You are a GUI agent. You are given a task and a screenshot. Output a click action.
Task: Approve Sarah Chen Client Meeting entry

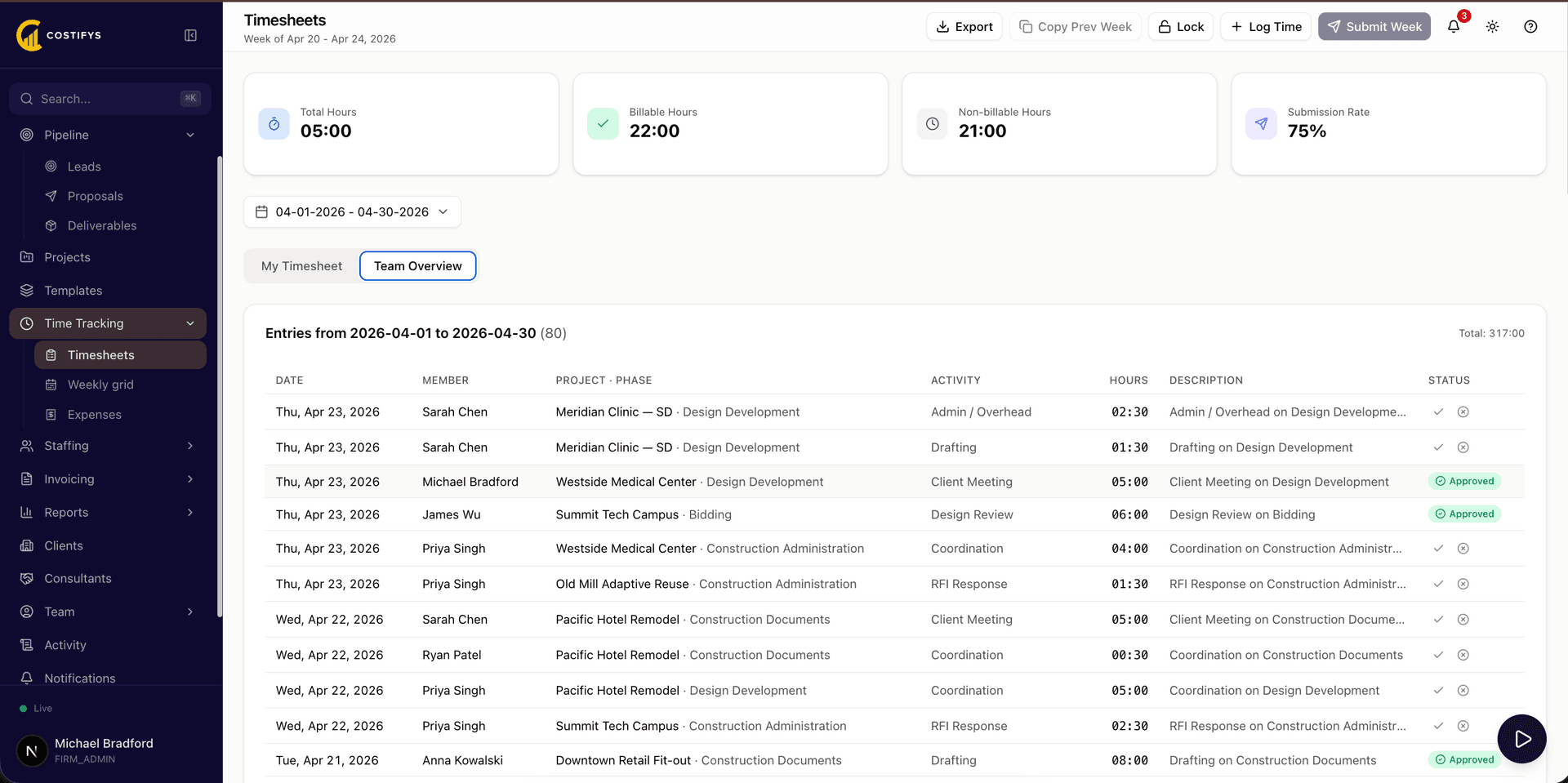pos(1438,620)
